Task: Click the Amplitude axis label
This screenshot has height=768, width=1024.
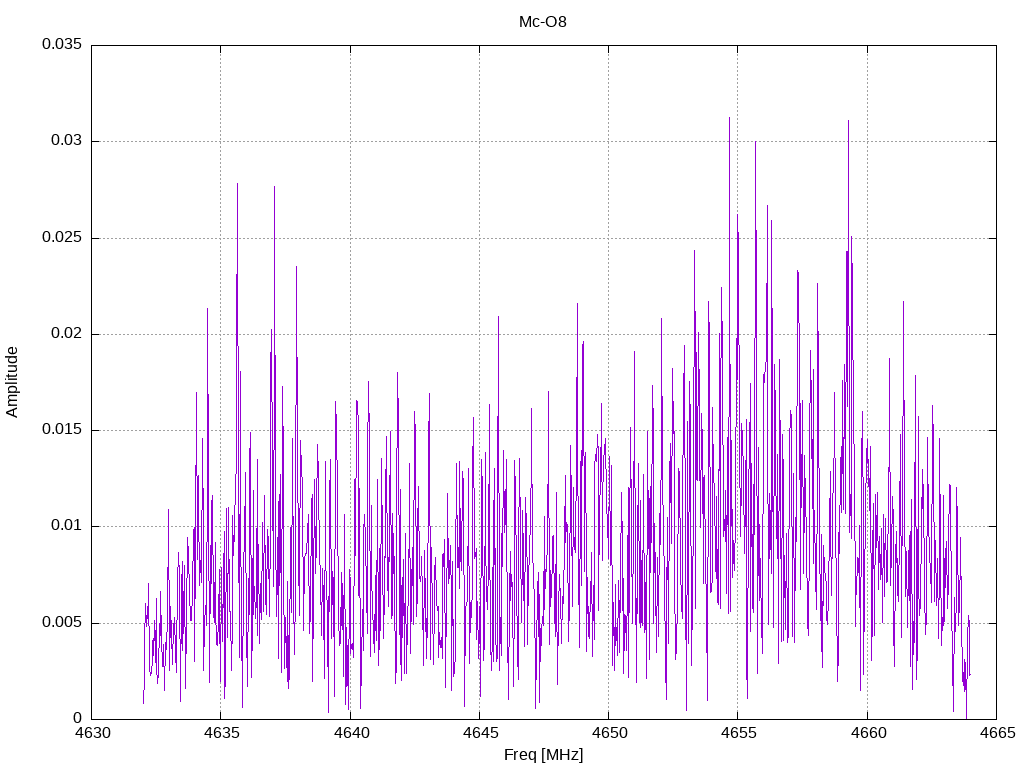Action: (12, 382)
